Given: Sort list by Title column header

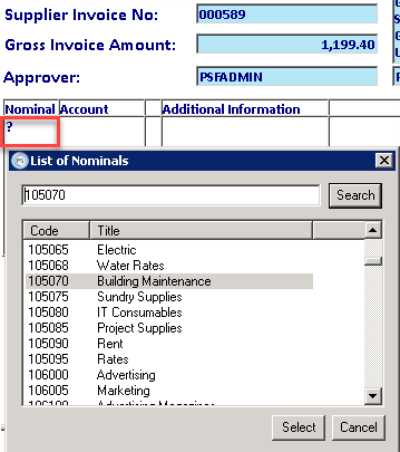Looking at the screenshot, I should tap(201, 231).
